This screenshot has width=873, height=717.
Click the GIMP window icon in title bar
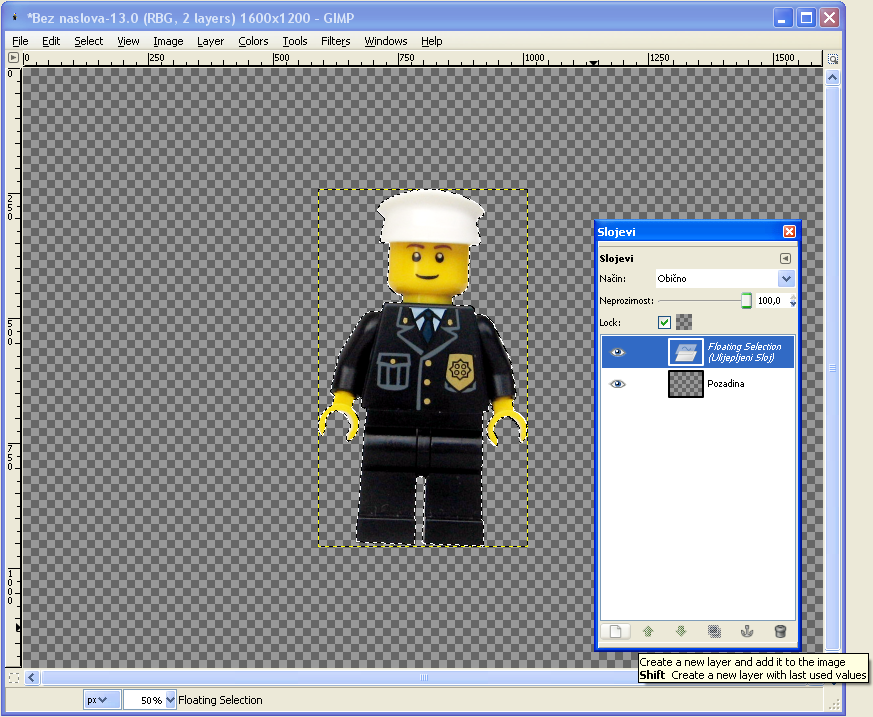click(14, 18)
